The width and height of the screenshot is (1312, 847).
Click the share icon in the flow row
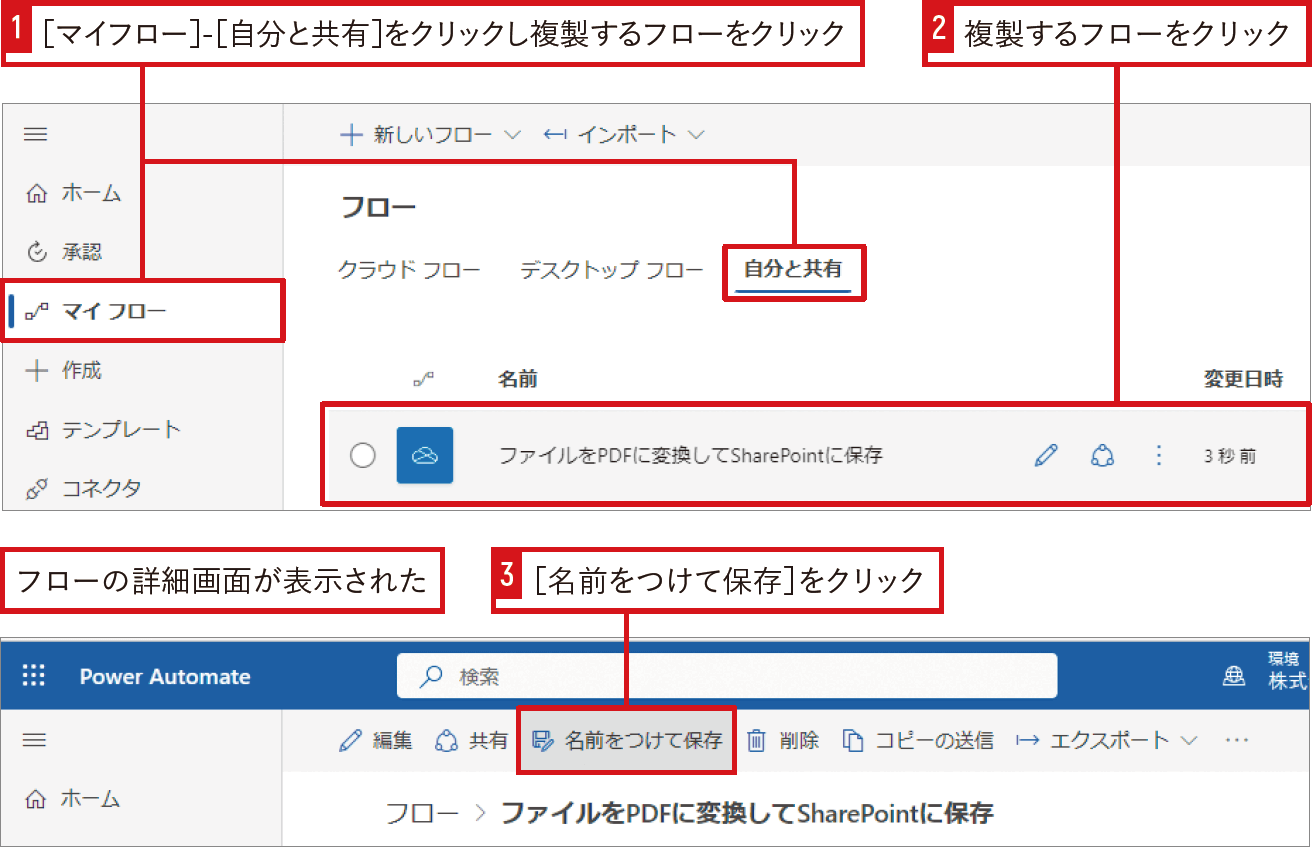[1102, 456]
